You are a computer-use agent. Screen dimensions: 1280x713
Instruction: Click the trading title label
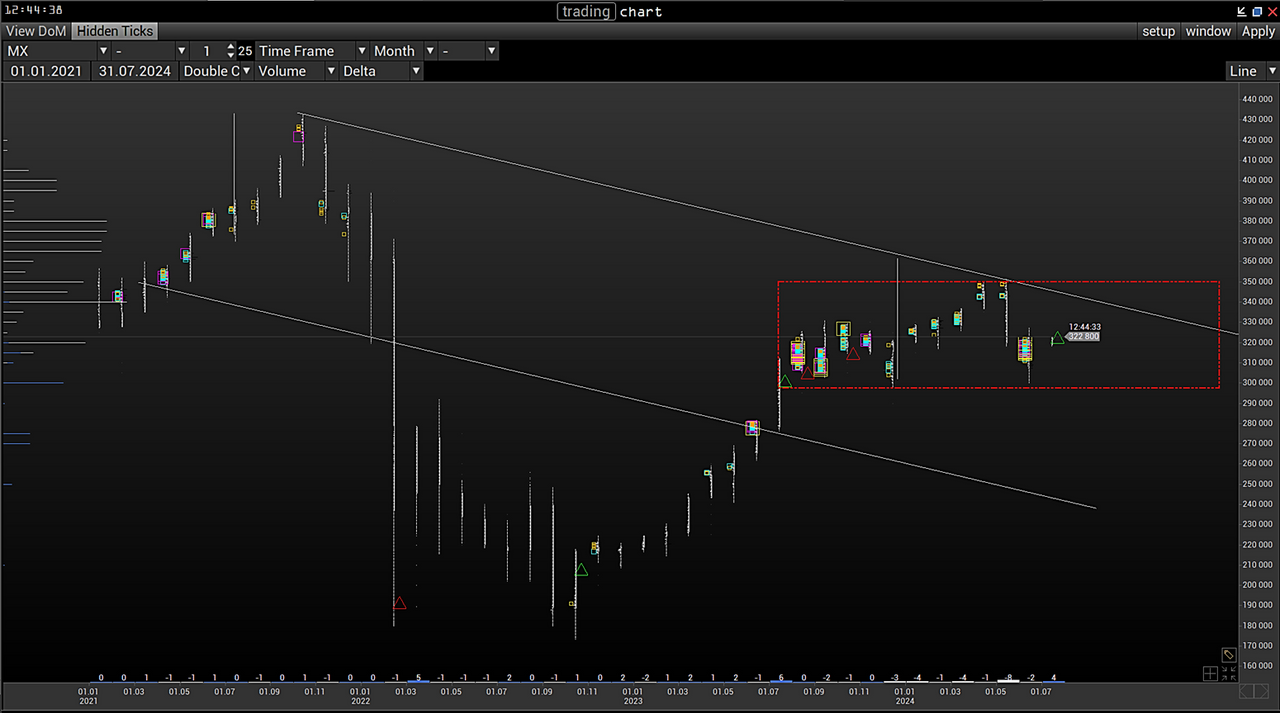(586, 12)
